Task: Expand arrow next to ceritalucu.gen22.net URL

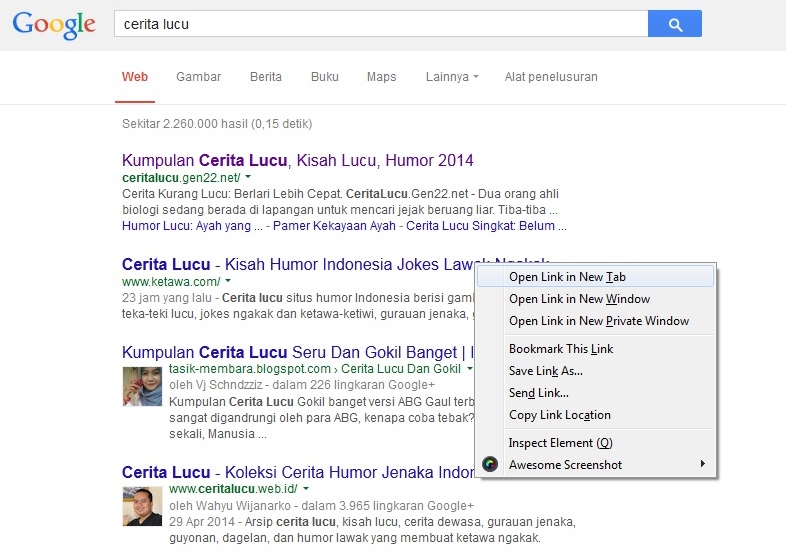Action: 248,177
